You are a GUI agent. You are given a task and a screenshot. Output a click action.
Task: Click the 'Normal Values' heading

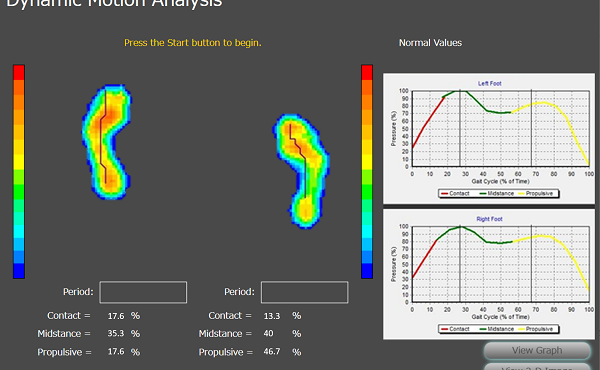[x=430, y=43]
